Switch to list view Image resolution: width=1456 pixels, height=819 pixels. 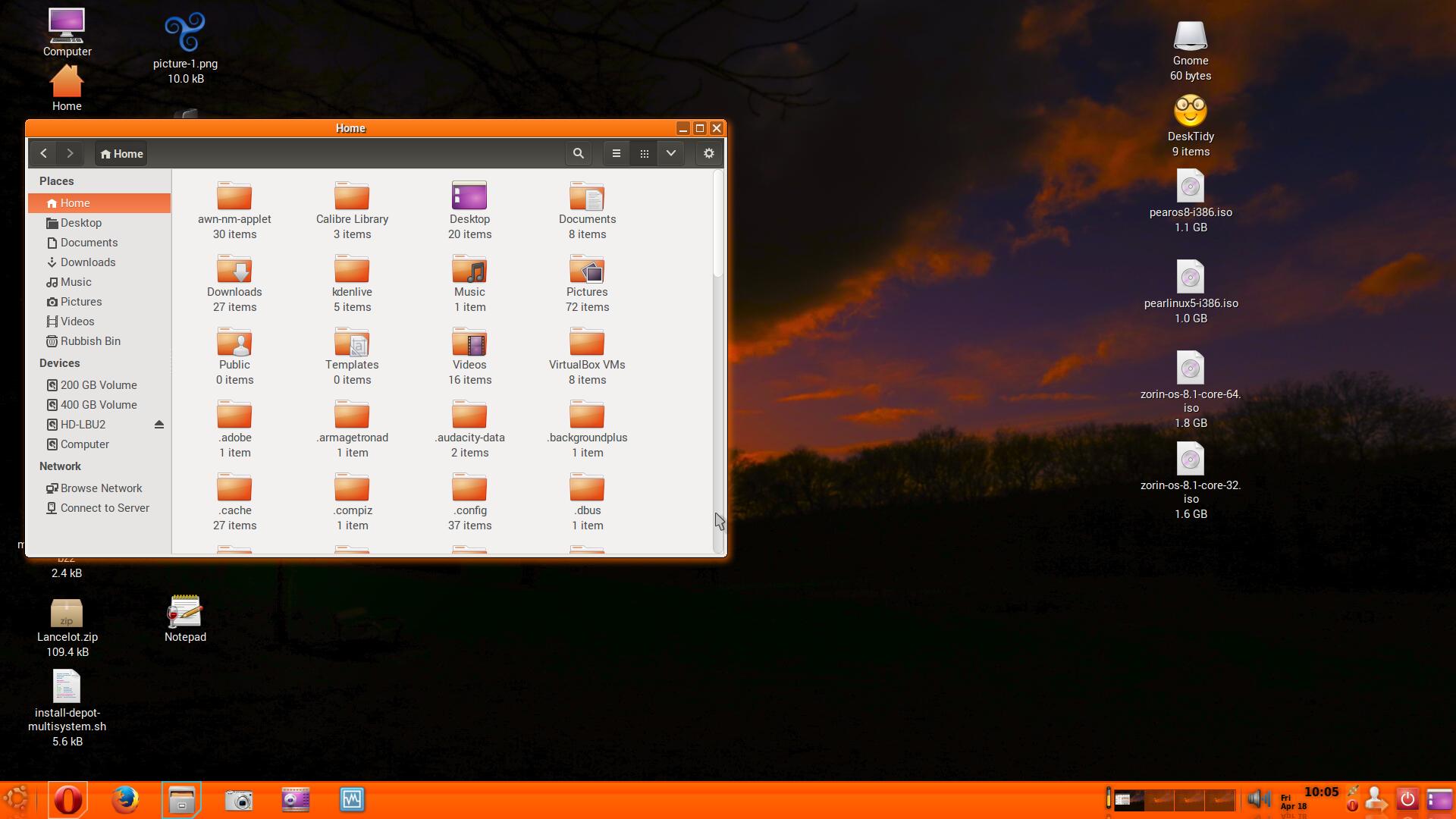(x=616, y=153)
